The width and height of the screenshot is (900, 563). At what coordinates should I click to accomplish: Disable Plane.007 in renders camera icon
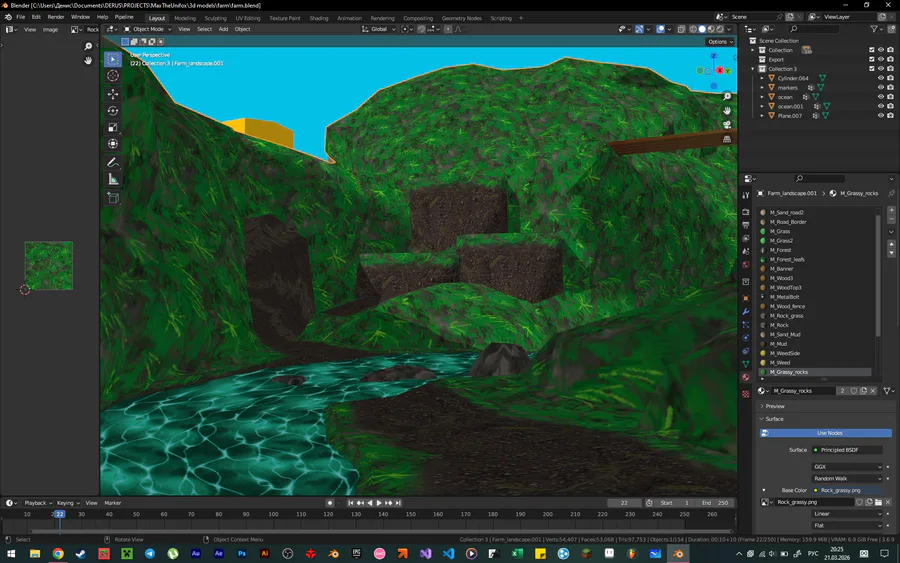tap(890, 115)
